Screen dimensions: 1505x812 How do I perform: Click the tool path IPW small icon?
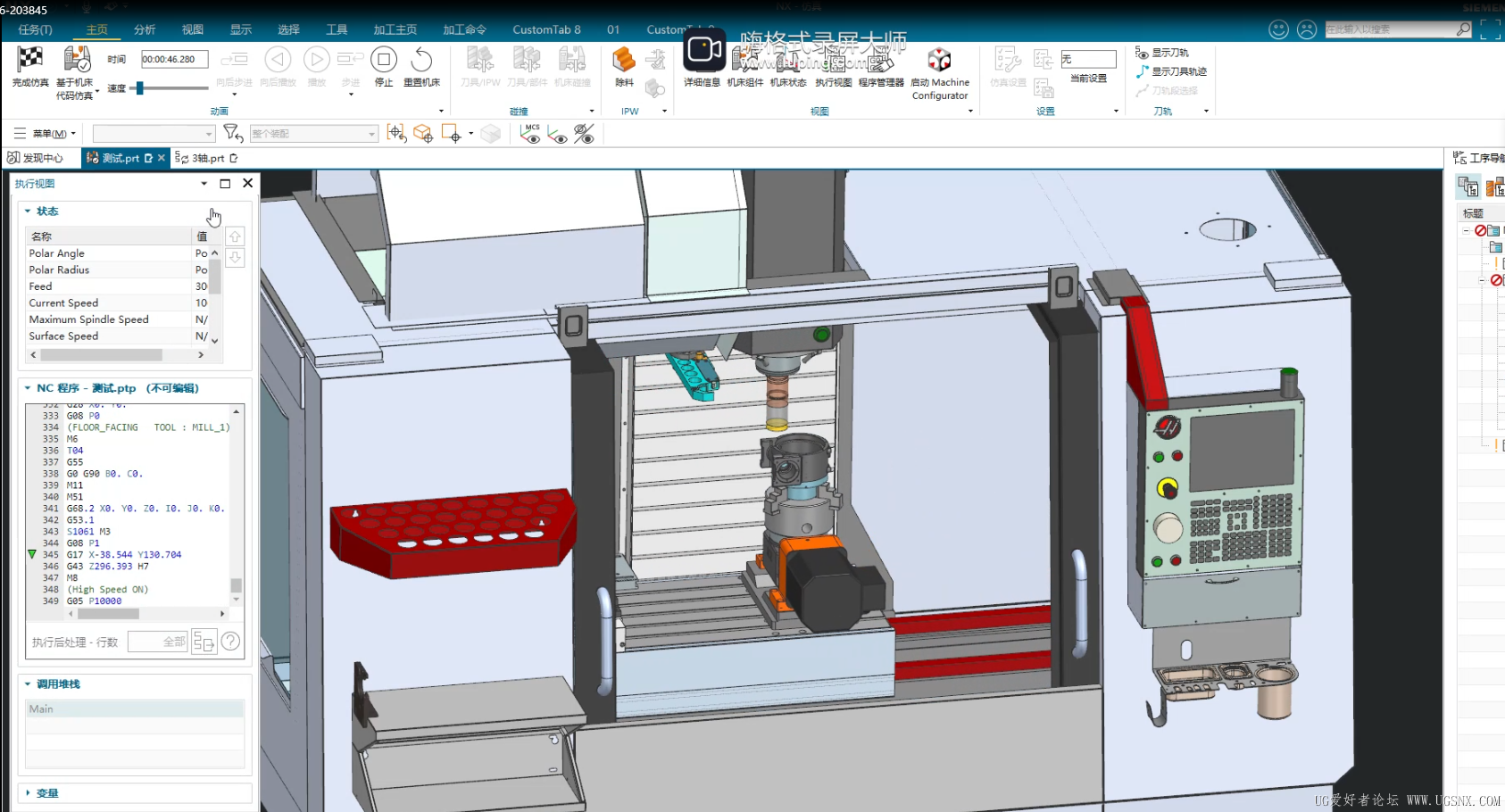pyautogui.click(x=655, y=88)
